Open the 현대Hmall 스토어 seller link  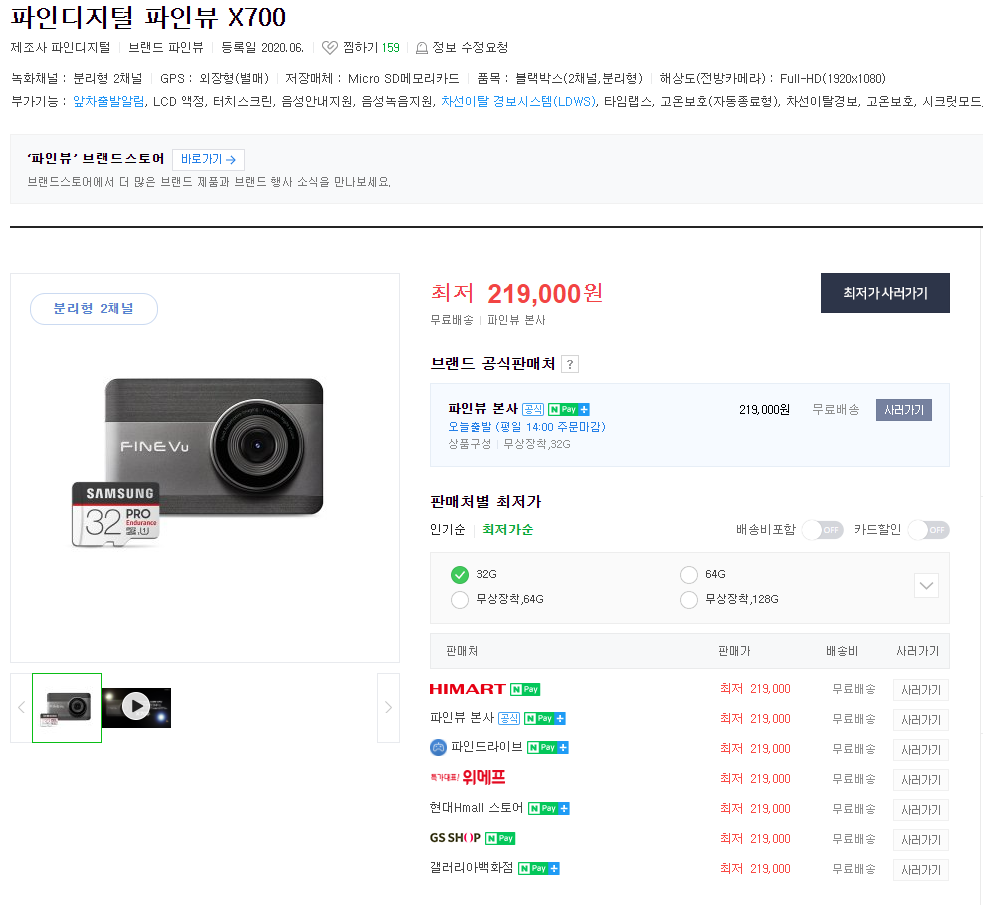(476, 808)
